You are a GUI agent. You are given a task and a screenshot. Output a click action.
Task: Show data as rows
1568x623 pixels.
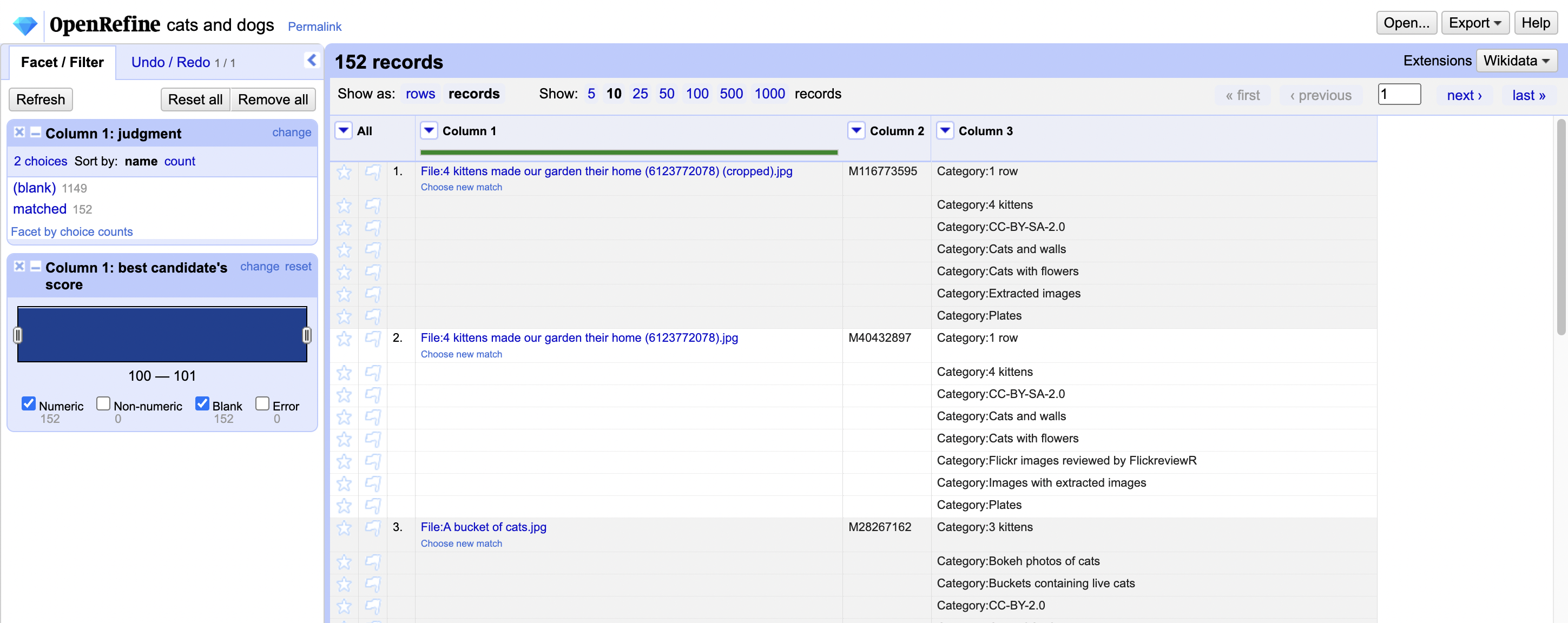420,94
